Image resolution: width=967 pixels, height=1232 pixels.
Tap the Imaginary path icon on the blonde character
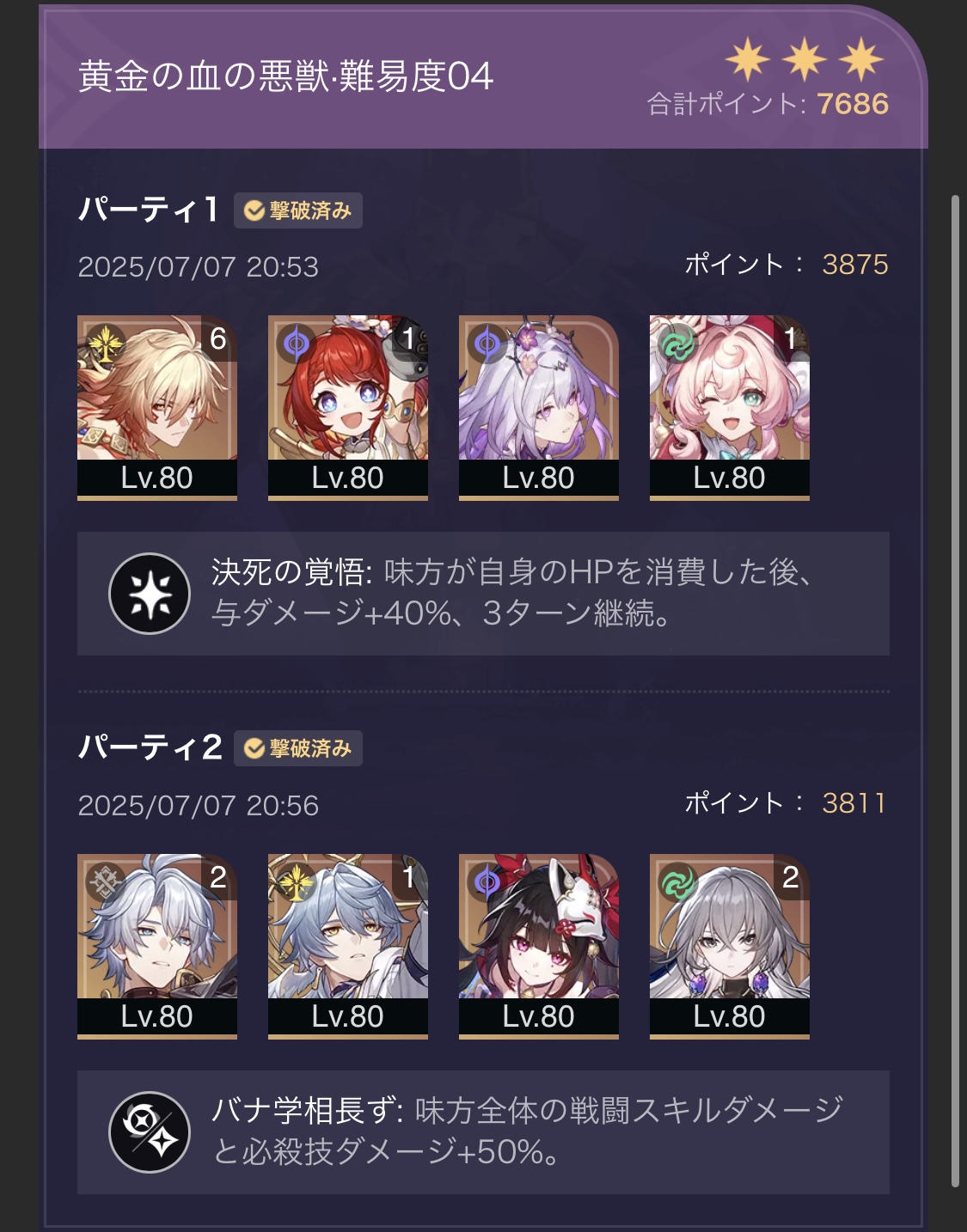(106, 344)
